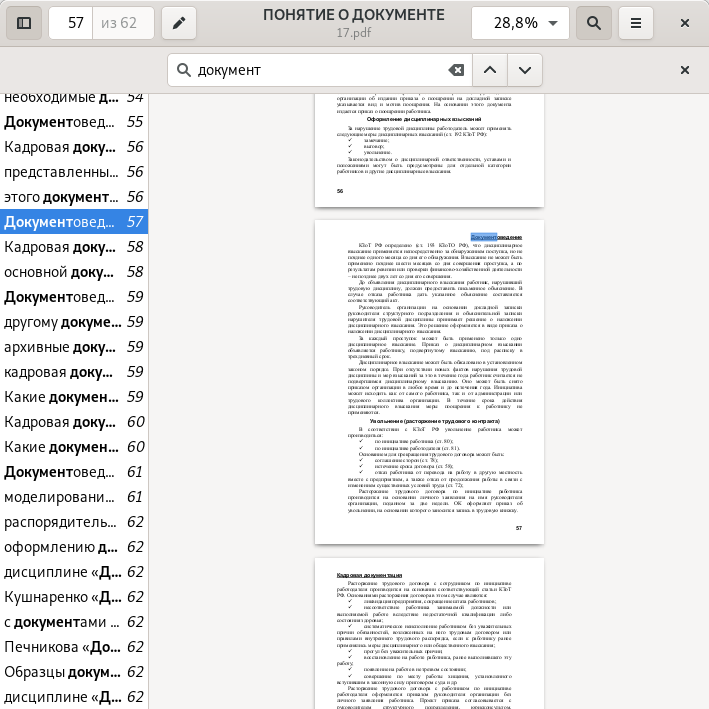
Task: Open the annotation pencil tool
Action: (179, 22)
